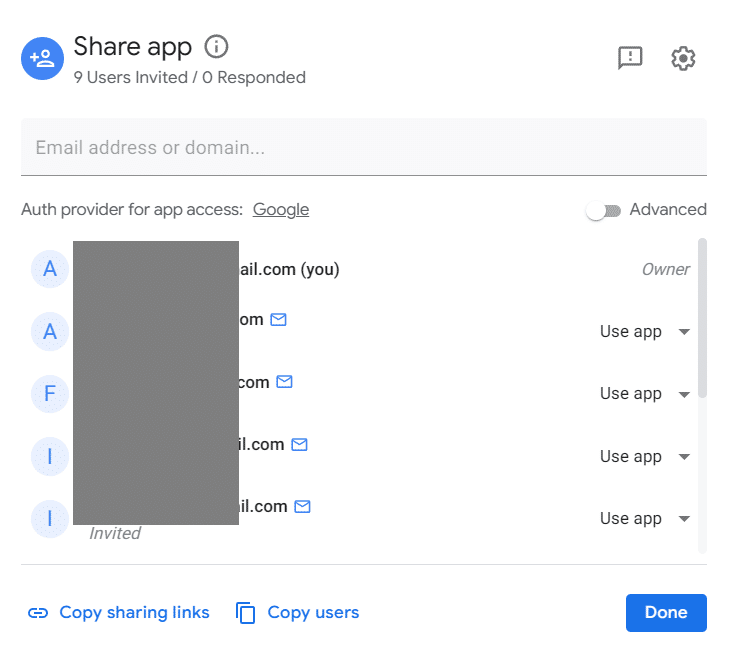Click the Done button
729x660 pixels.
tap(666, 613)
